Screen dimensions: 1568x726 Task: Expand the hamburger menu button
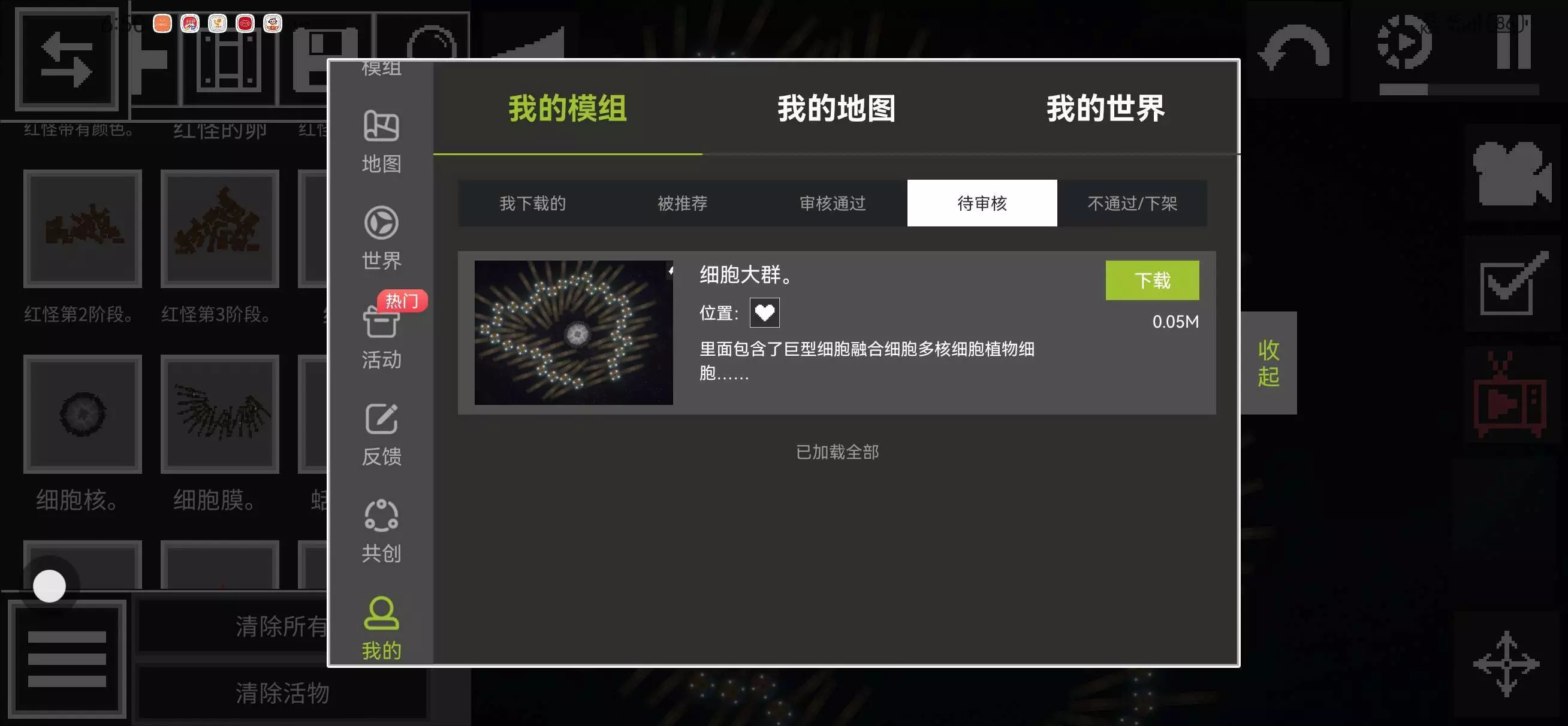[x=67, y=659]
